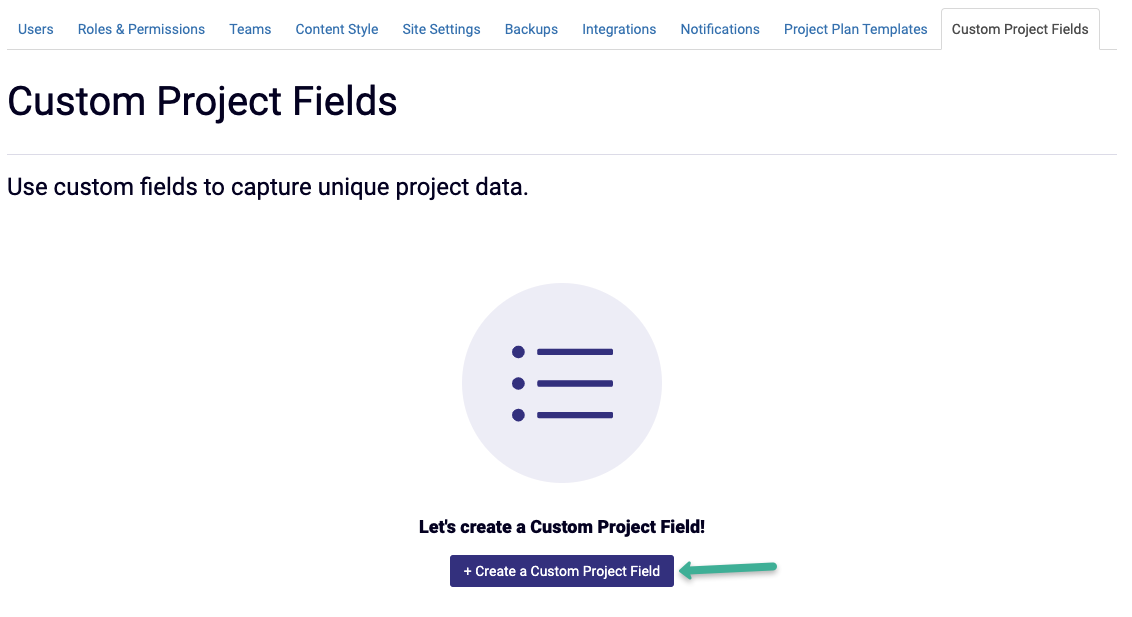Click the 'Let's create a Custom Project Field!' text
The width and height of the screenshot is (1132, 617).
[x=562, y=527]
